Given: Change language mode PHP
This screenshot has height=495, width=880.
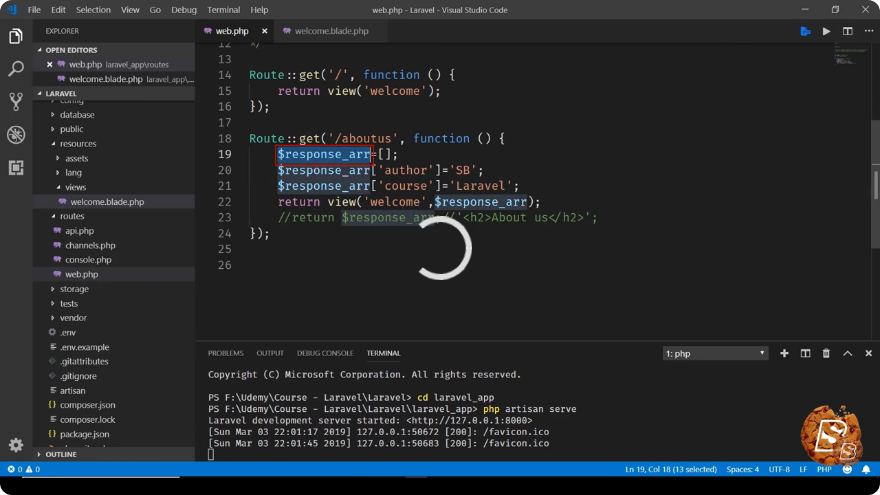Looking at the screenshot, I should tap(824, 469).
